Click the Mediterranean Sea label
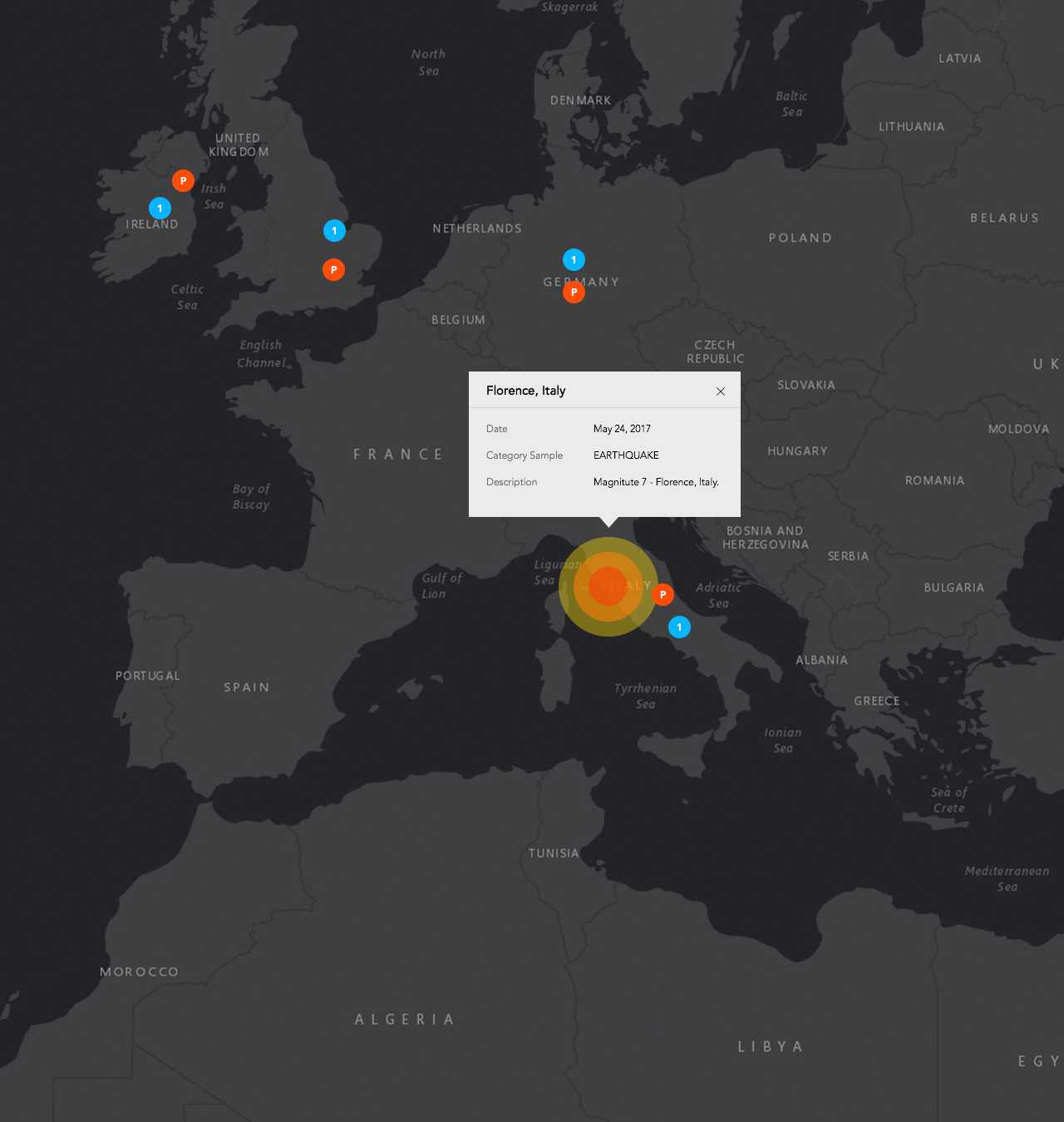This screenshot has height=1122, width=1064. pyautogui.click(x=1007, y=878)
